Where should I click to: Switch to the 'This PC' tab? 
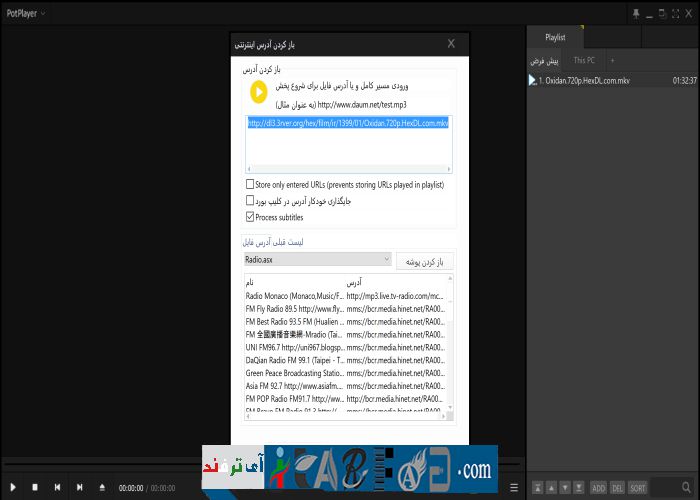tap(584, 60)
